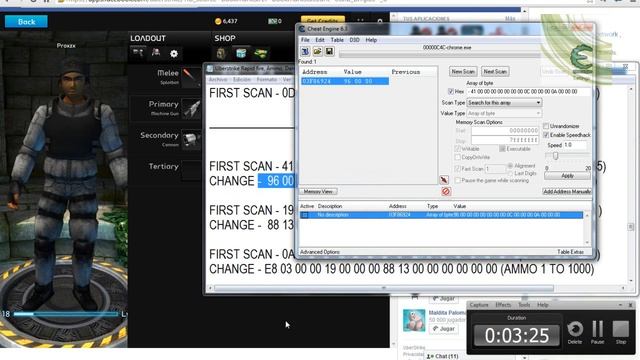Click the Primary machine gun slot icon

click(191, 109)
